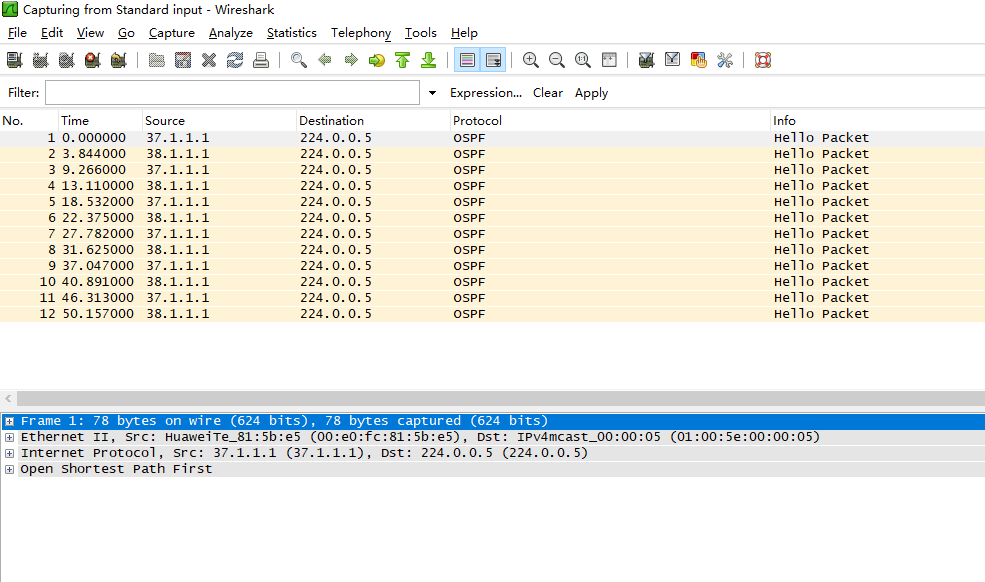Reset zoom to normal size icon

[583, 60]
